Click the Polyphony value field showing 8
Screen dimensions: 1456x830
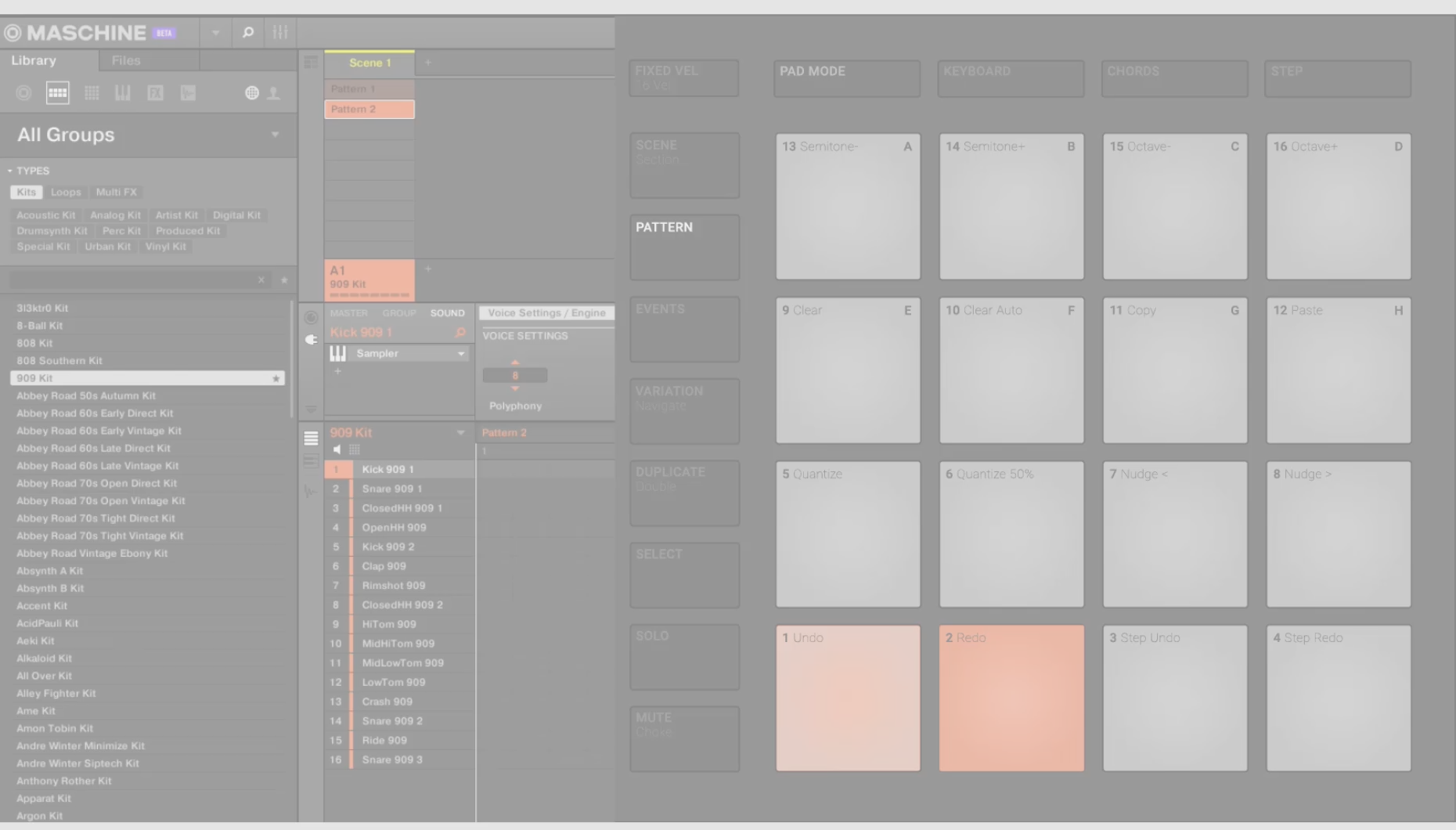pos(515,376)
